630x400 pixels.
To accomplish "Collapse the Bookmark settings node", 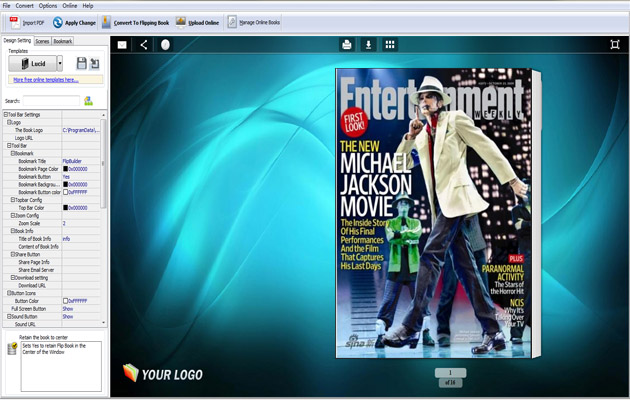I will pyautogui.click(x=13, y=153).
